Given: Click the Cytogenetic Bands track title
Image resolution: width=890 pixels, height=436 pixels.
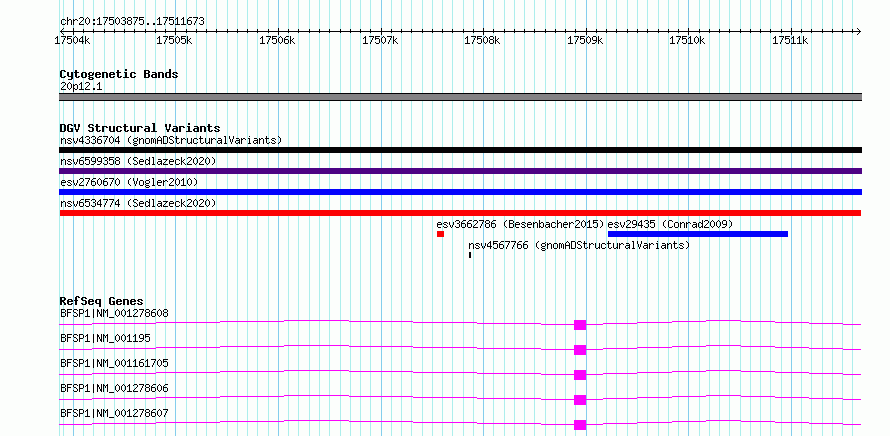Looking at the screenshot, I should [119, 74].
